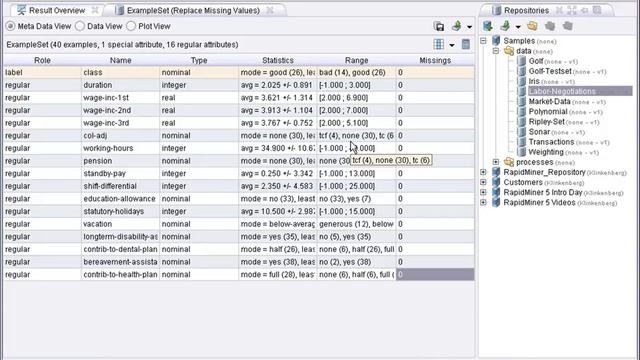Select the Plot View radio button
Viewport: 640px width, 360px height.
[131, 26]
